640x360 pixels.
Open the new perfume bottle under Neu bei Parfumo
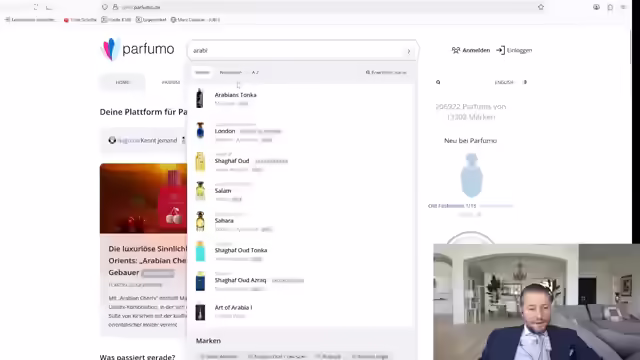pos(471,176)
